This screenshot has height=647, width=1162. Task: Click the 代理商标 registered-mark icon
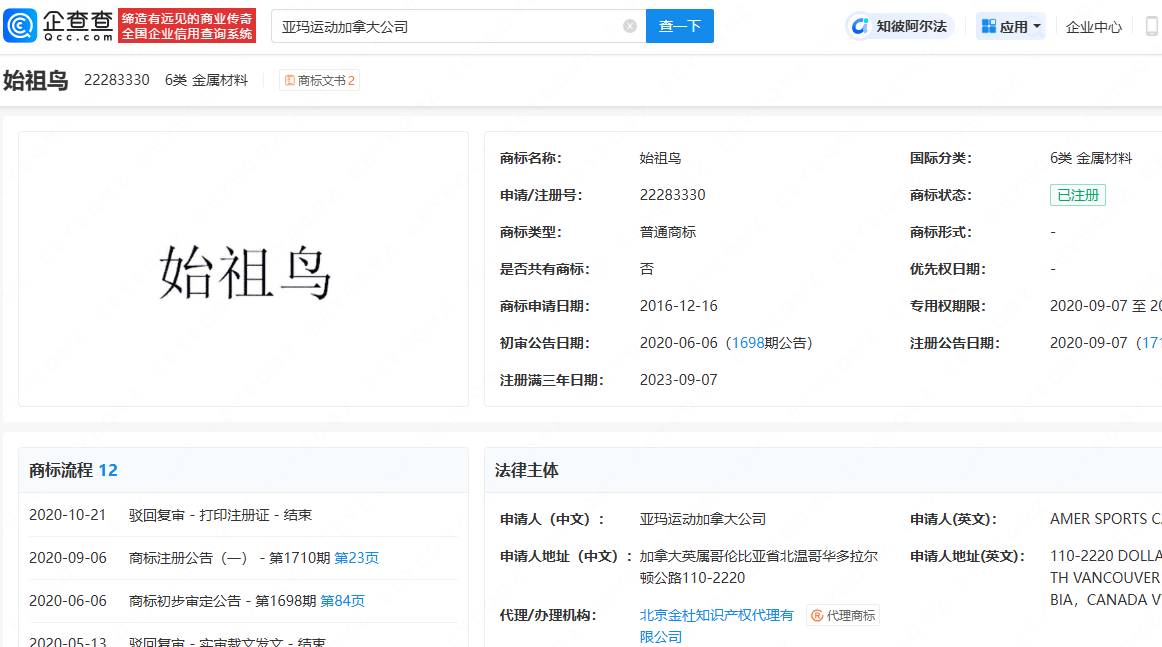click(817, 616)
